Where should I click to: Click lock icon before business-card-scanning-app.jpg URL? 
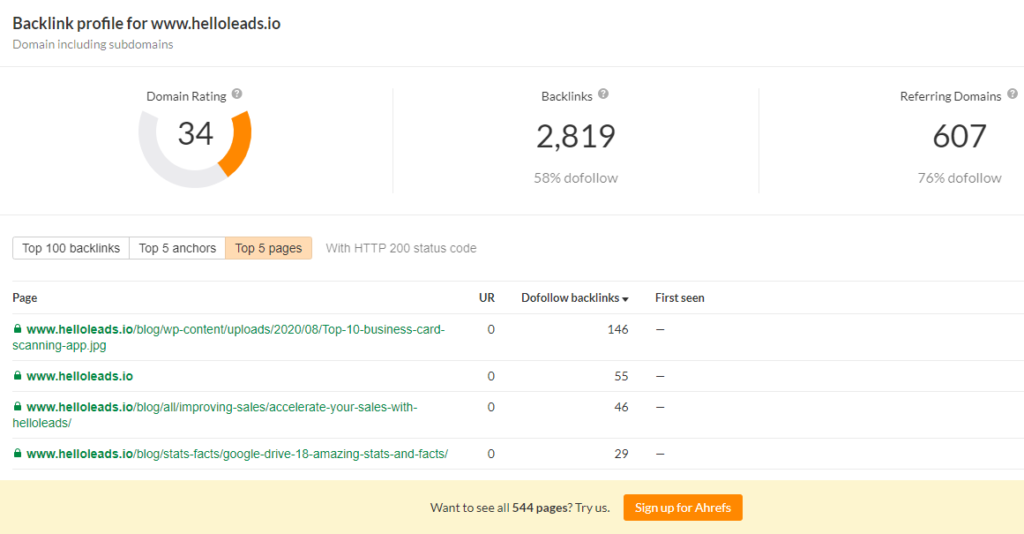click(x=17, y=329)
